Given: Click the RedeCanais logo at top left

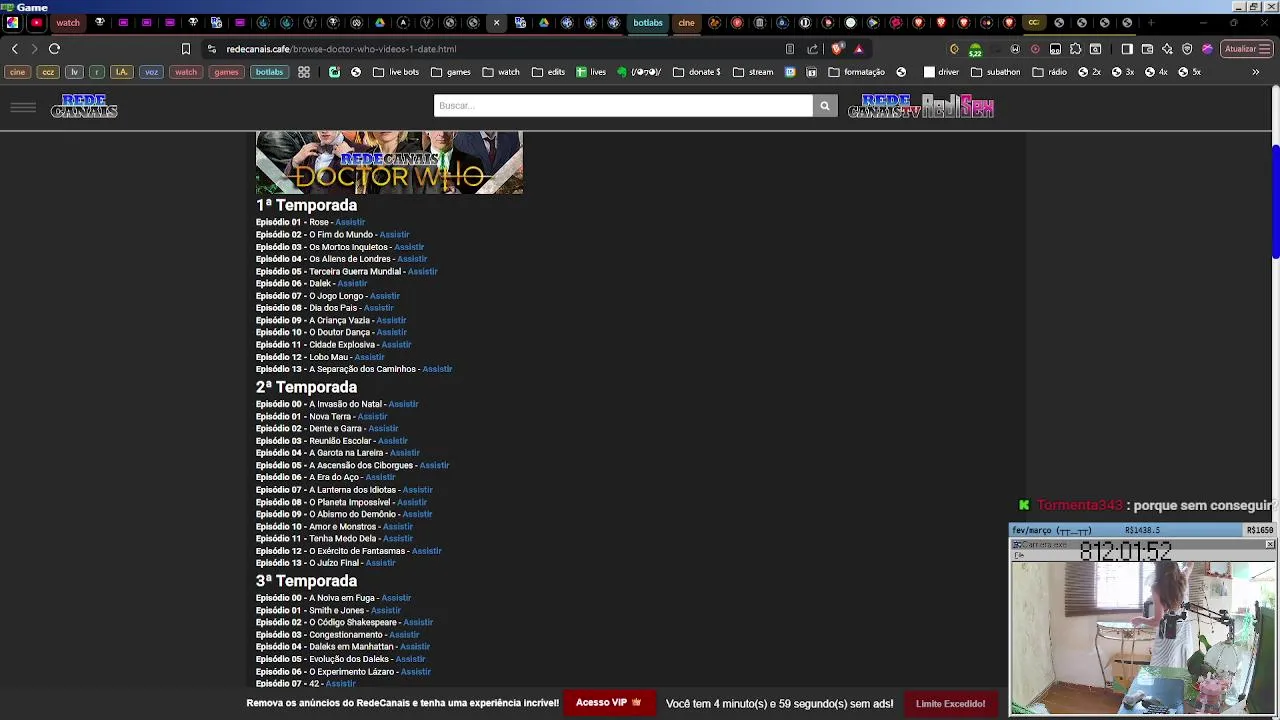Looking at the screenshot, I should pyautogui.click(x=84, y=106).
